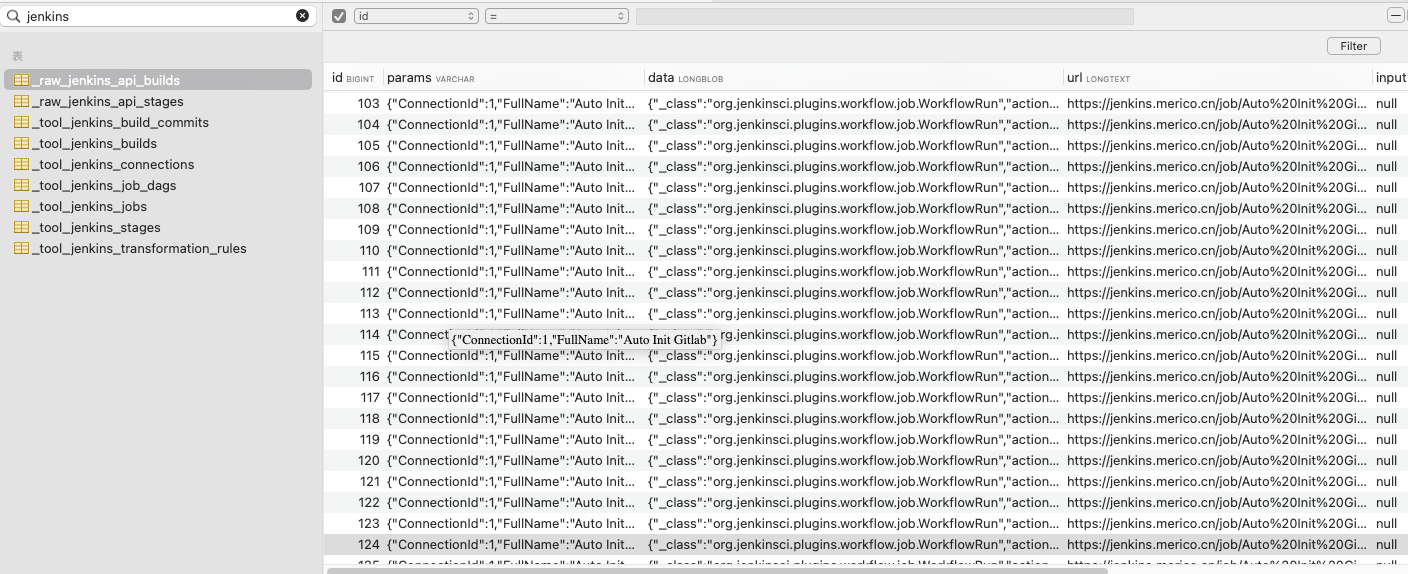
Task: Uncheck the filter enable checkbox
Action: [339, 16]
